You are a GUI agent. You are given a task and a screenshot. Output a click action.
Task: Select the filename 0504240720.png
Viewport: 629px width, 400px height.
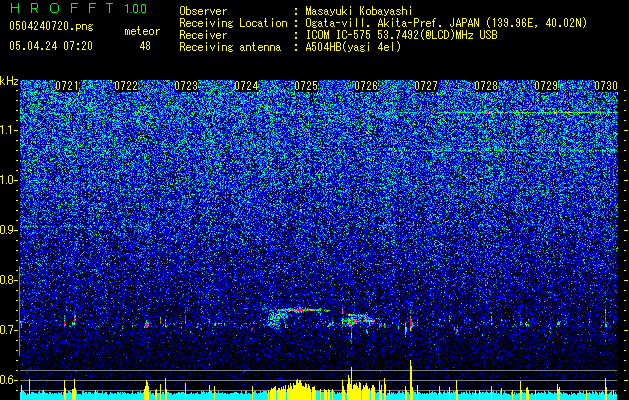coord(51,26)
